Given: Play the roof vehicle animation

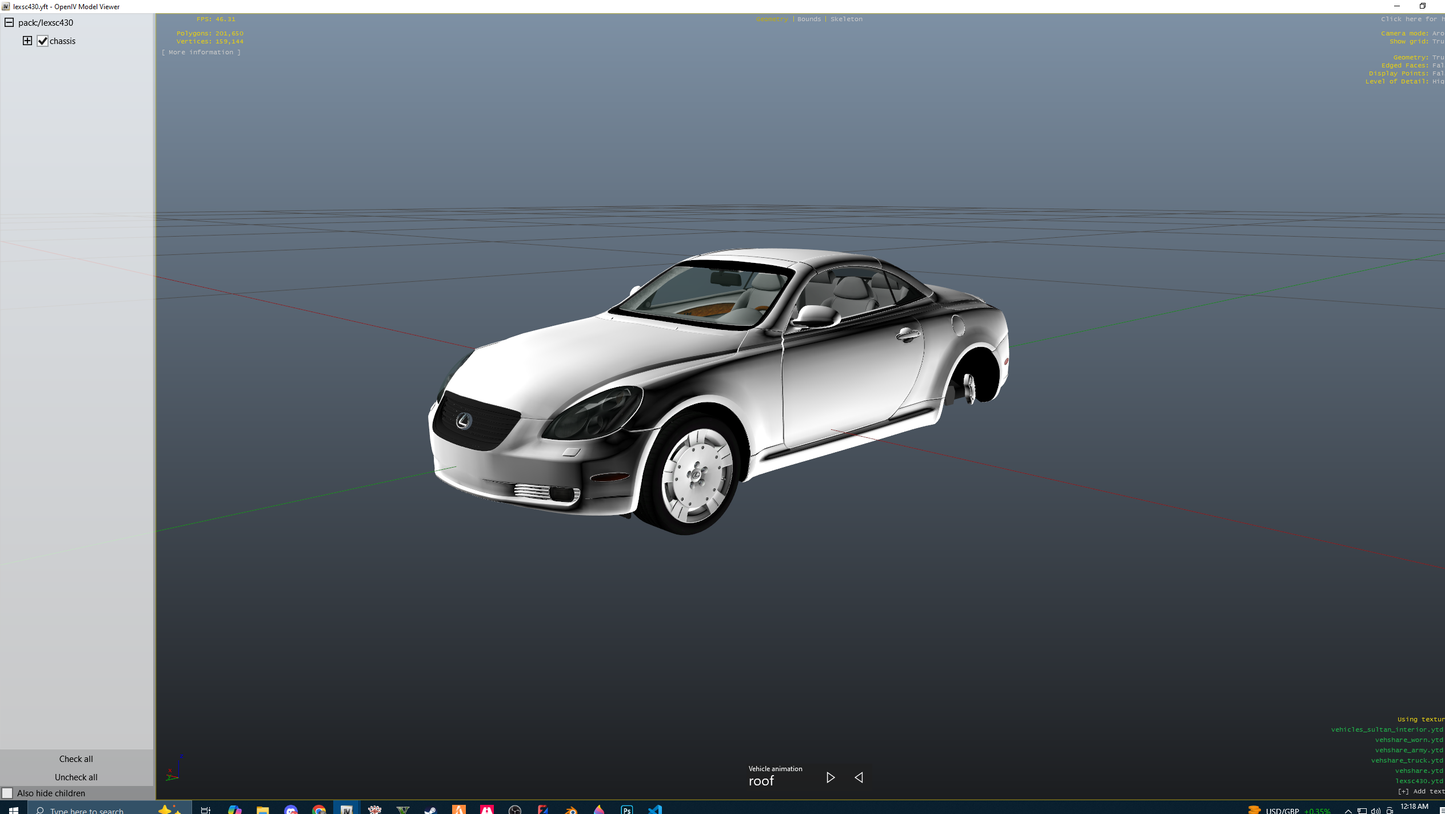Looking at the screenshot, I should 830,777.
